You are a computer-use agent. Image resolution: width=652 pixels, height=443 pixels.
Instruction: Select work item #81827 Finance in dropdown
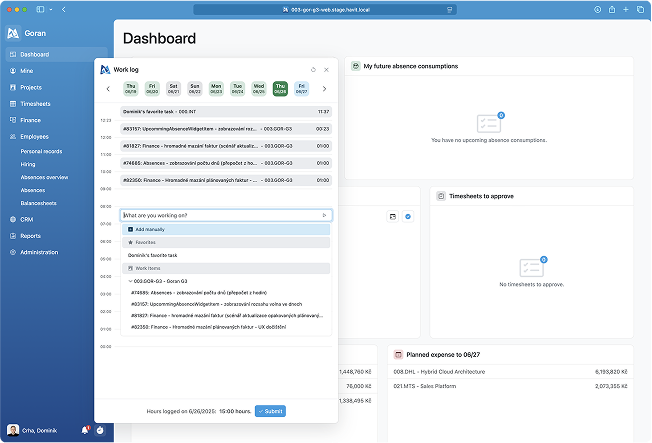coord(227,316)
